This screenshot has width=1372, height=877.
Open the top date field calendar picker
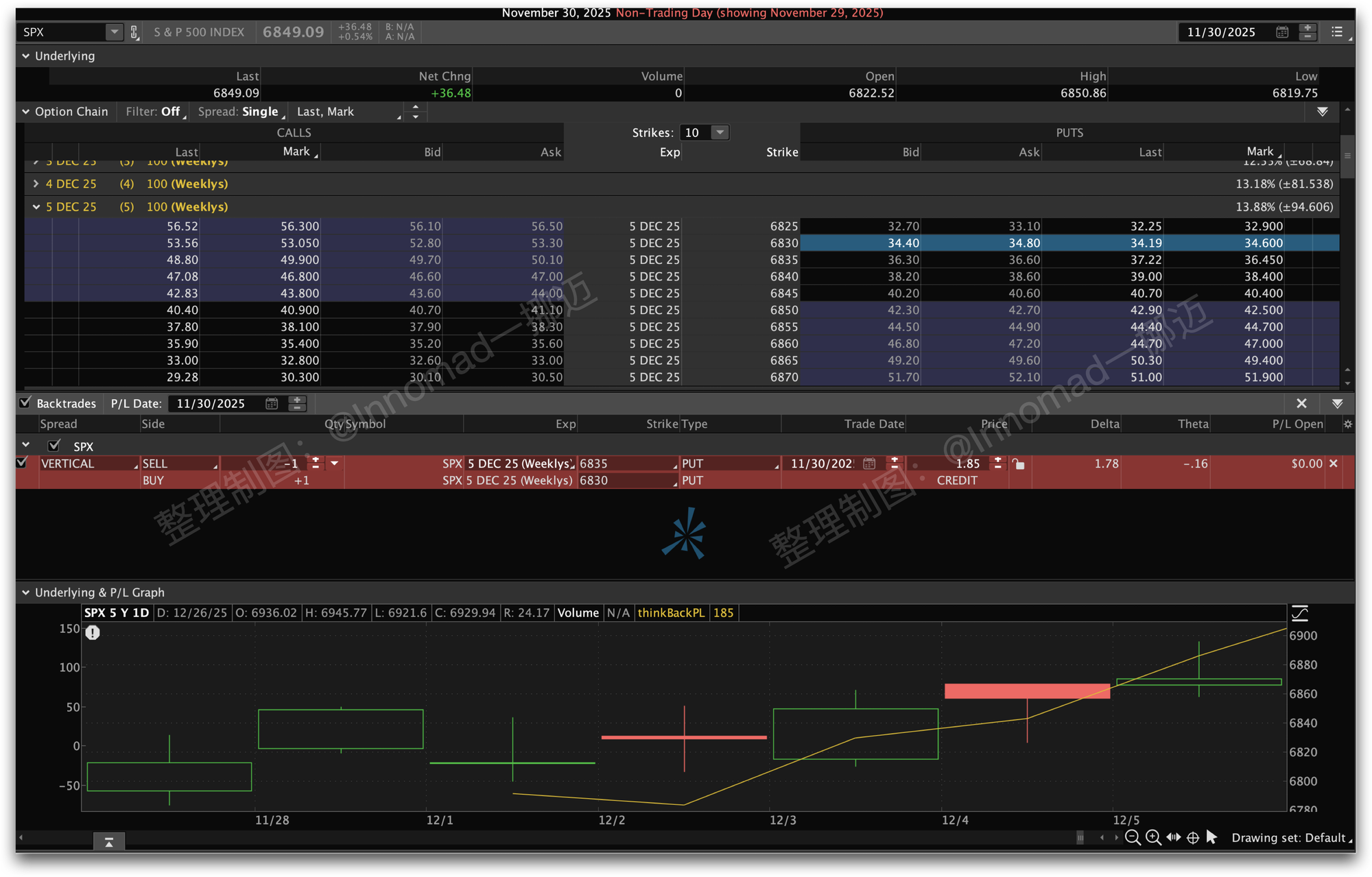pos(1281,32)
